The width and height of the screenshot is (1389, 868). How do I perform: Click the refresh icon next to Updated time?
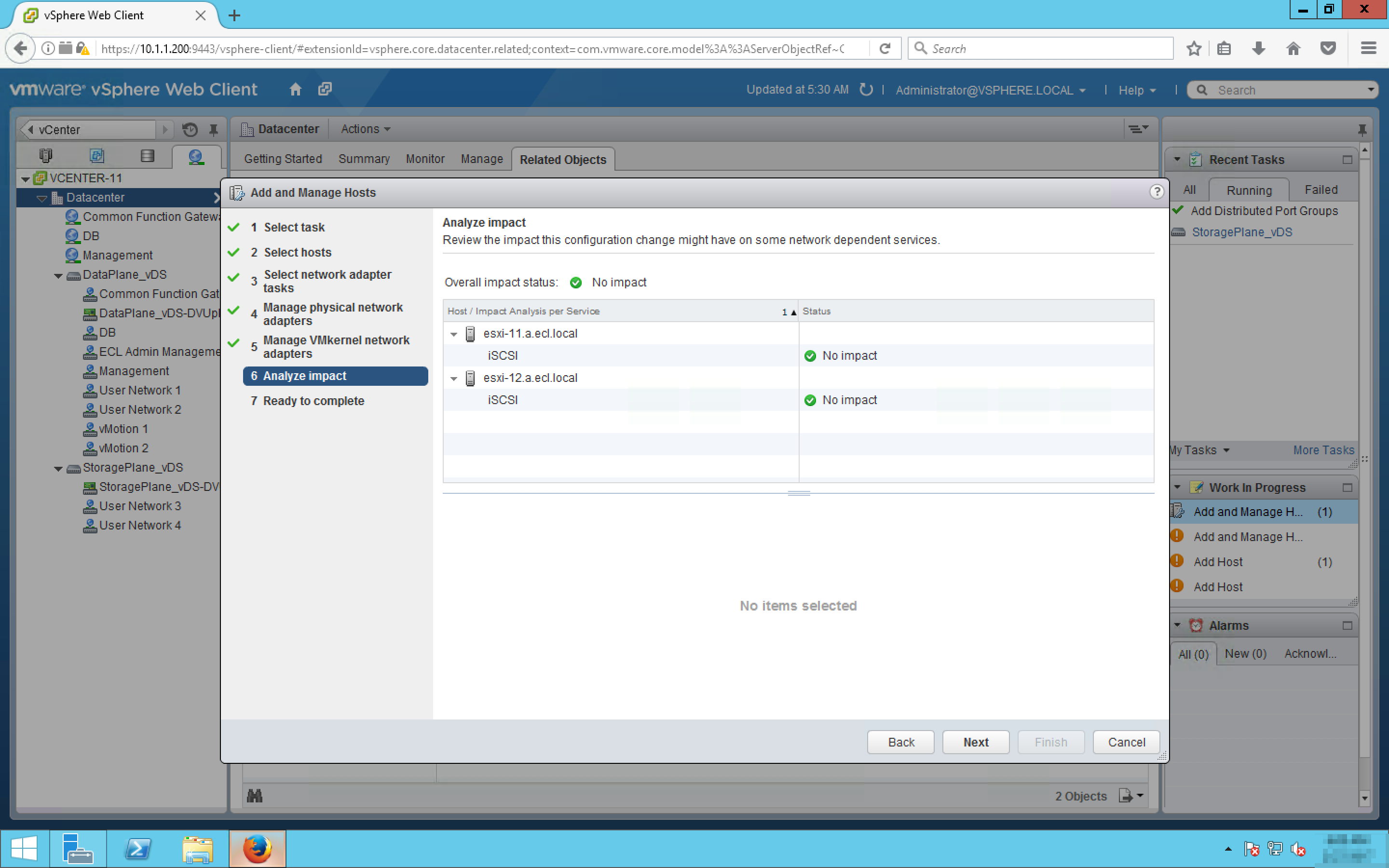click(866, 90)
